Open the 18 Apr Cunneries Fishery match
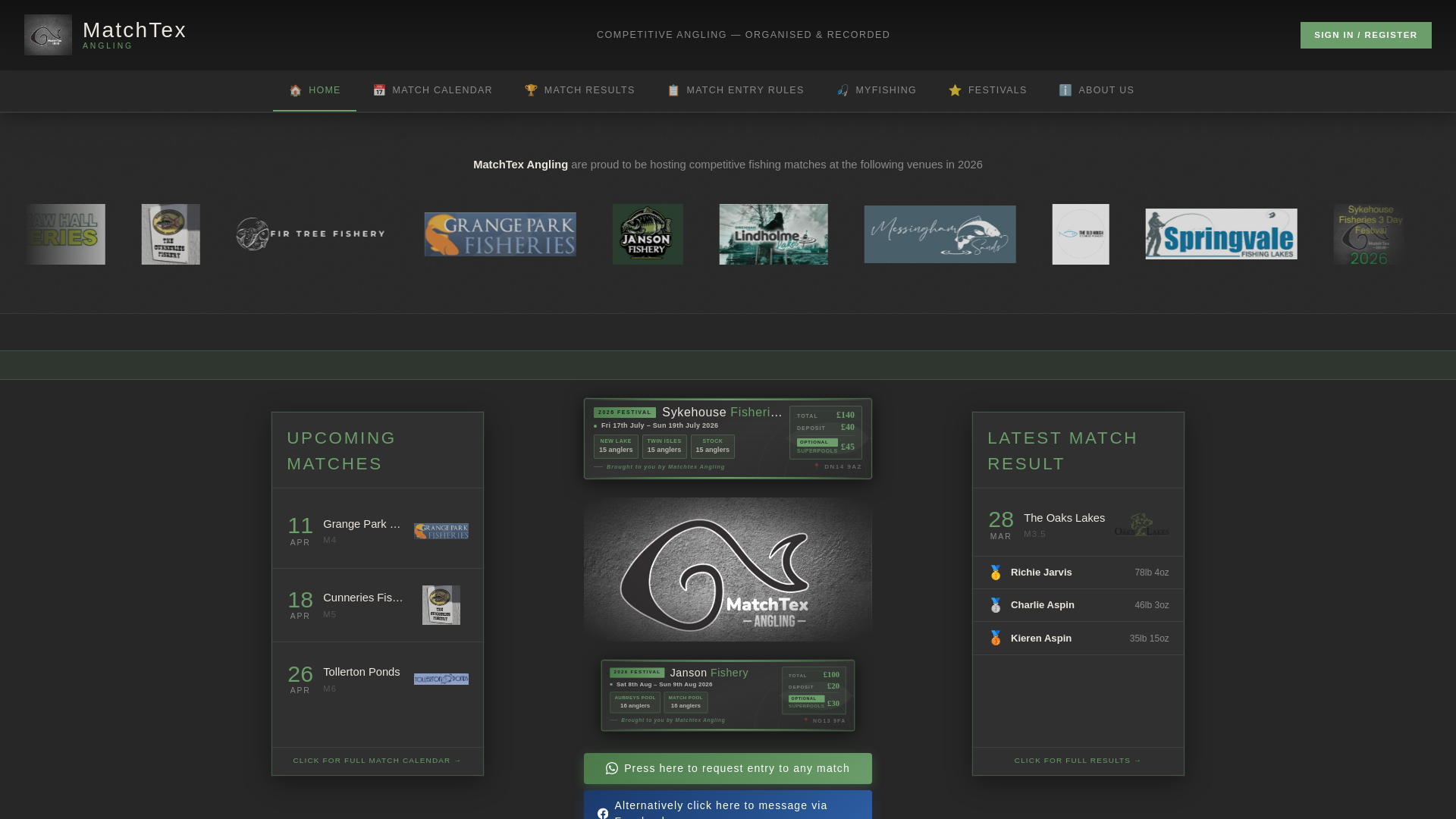Screen dimensions: 1456x819 coord(378,605)
